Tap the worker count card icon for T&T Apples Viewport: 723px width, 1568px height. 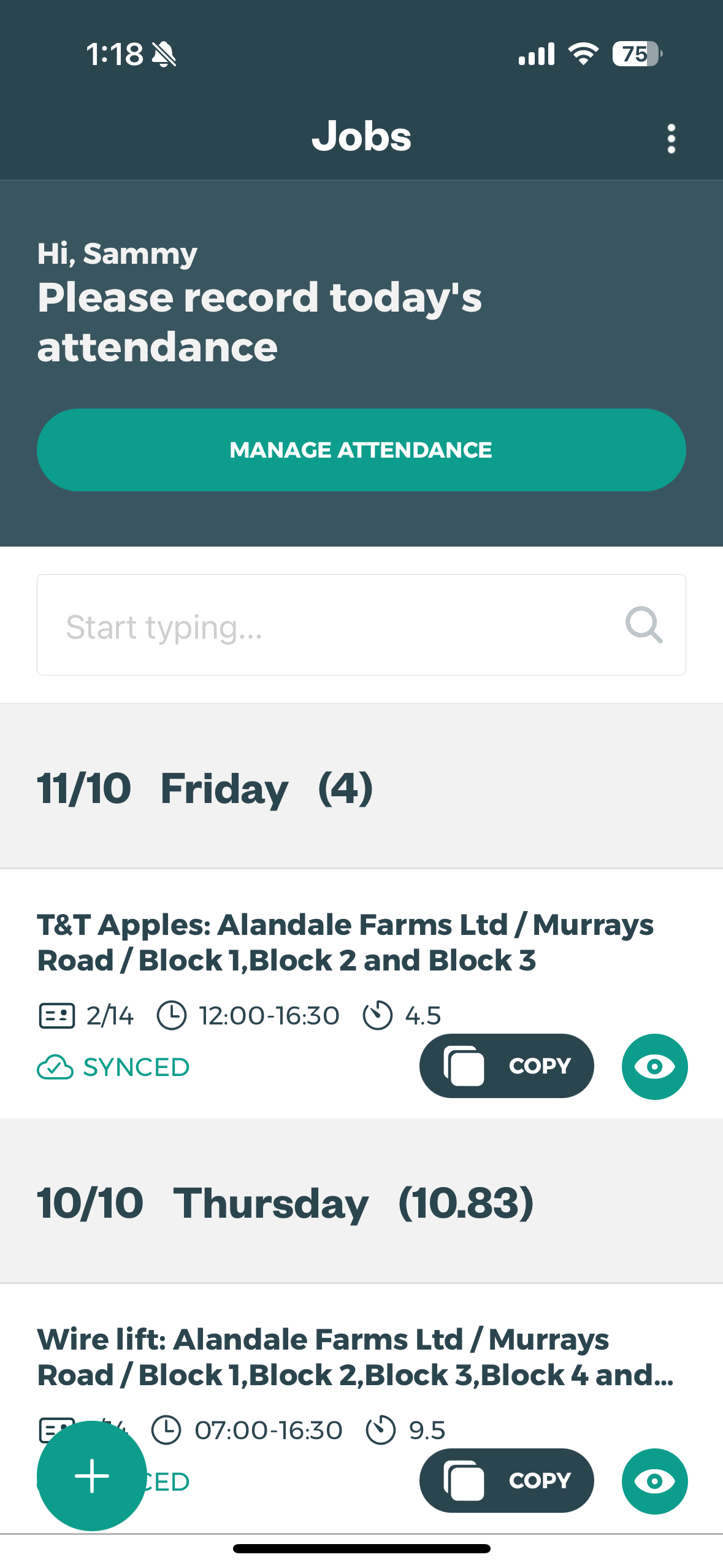(x=57, y=1015)
